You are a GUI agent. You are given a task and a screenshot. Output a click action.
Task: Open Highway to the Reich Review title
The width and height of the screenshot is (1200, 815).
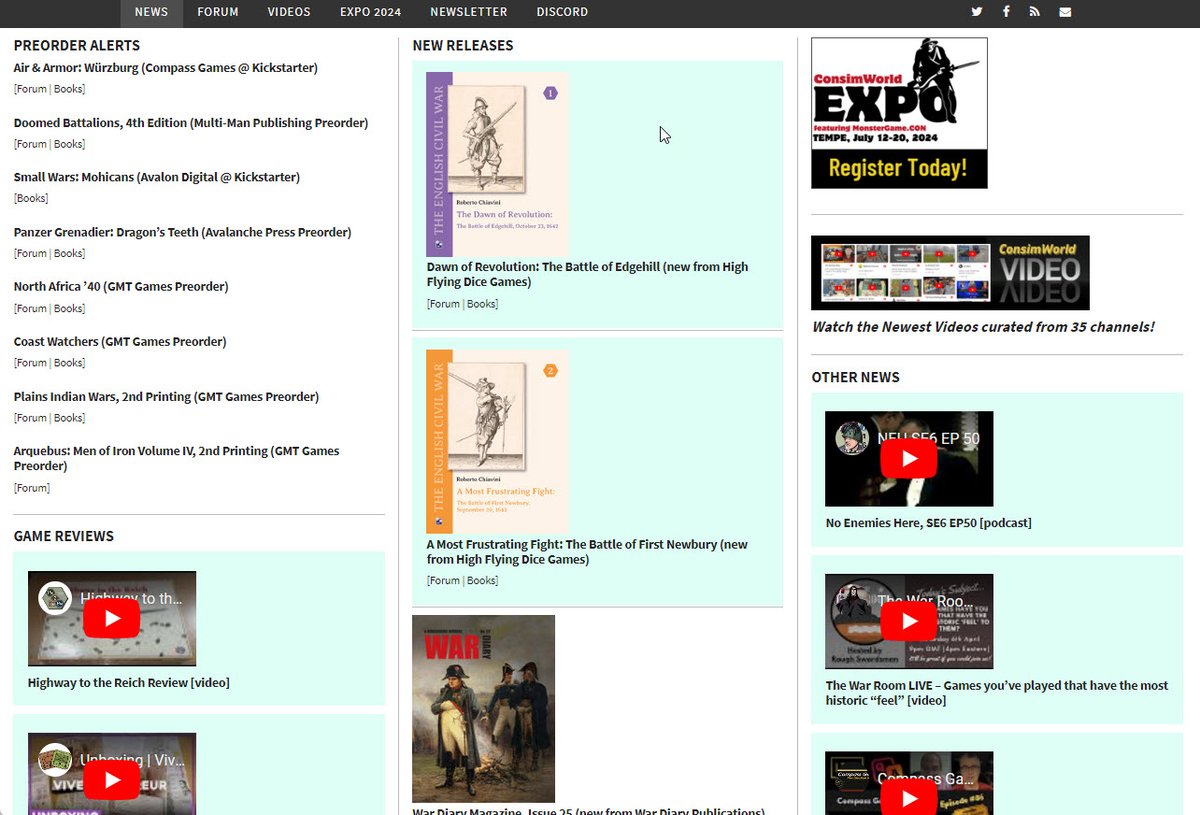(x=129, y=683)
